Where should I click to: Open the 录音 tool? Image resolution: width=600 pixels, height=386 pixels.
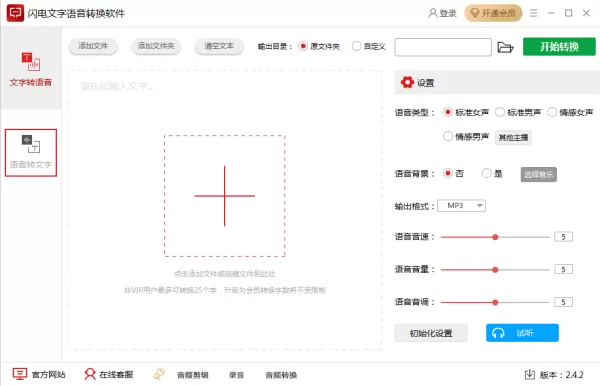pyautogui.click(x=236, y=375)
